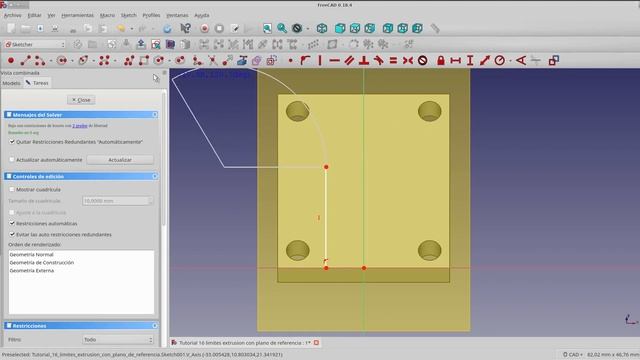Apply the Tangent constraint
The image size is (640, 360).
point(378,61)
